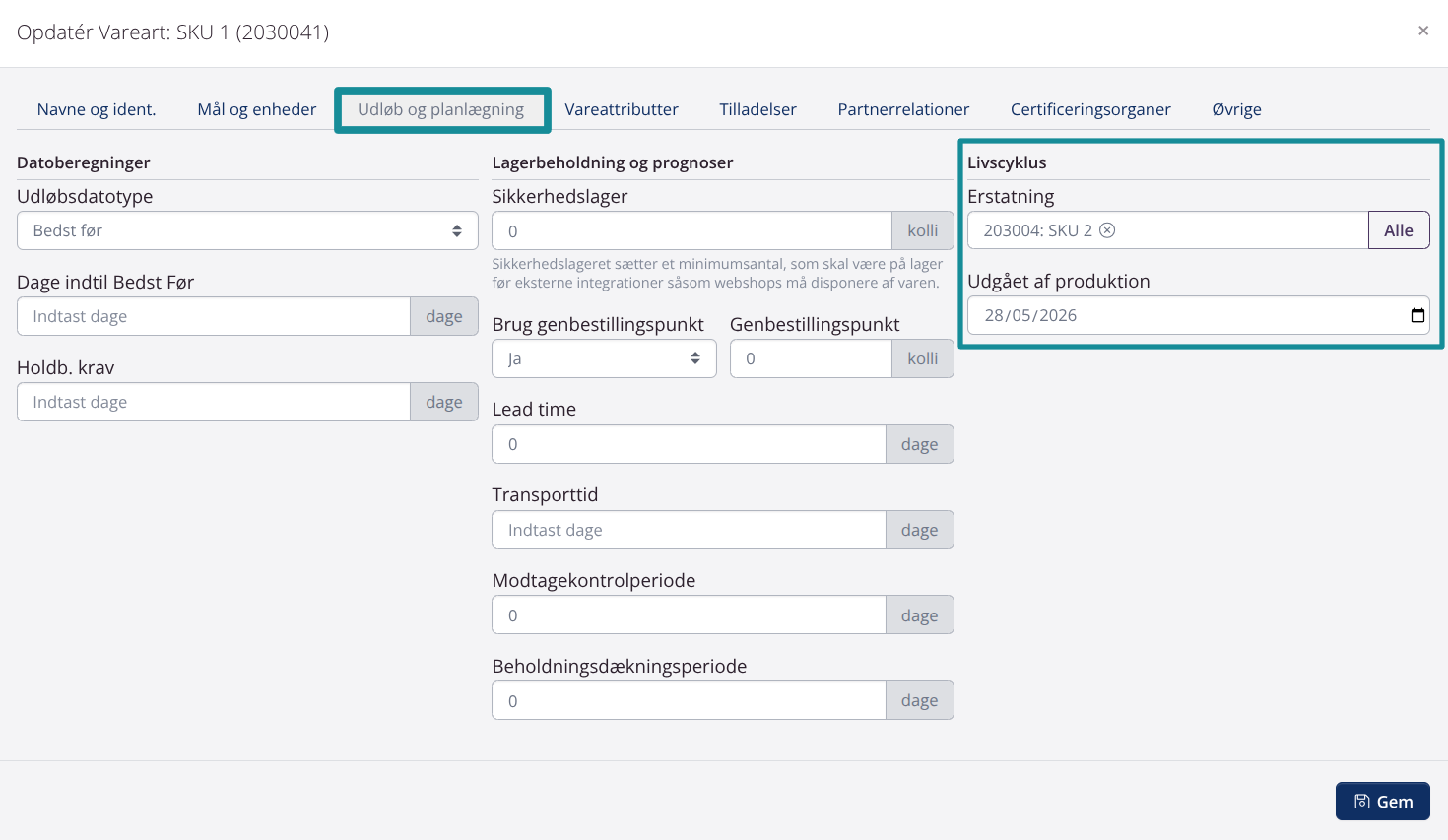The width and height of the screenshot is (1448, 840).
Task: Click the Beholdningsdækningsperiode input field
Action: [x=689, y=700]
